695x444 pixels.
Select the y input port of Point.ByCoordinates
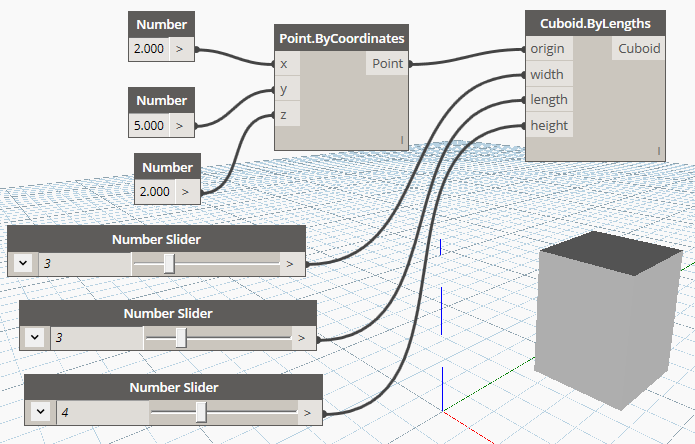coord(287,89)
